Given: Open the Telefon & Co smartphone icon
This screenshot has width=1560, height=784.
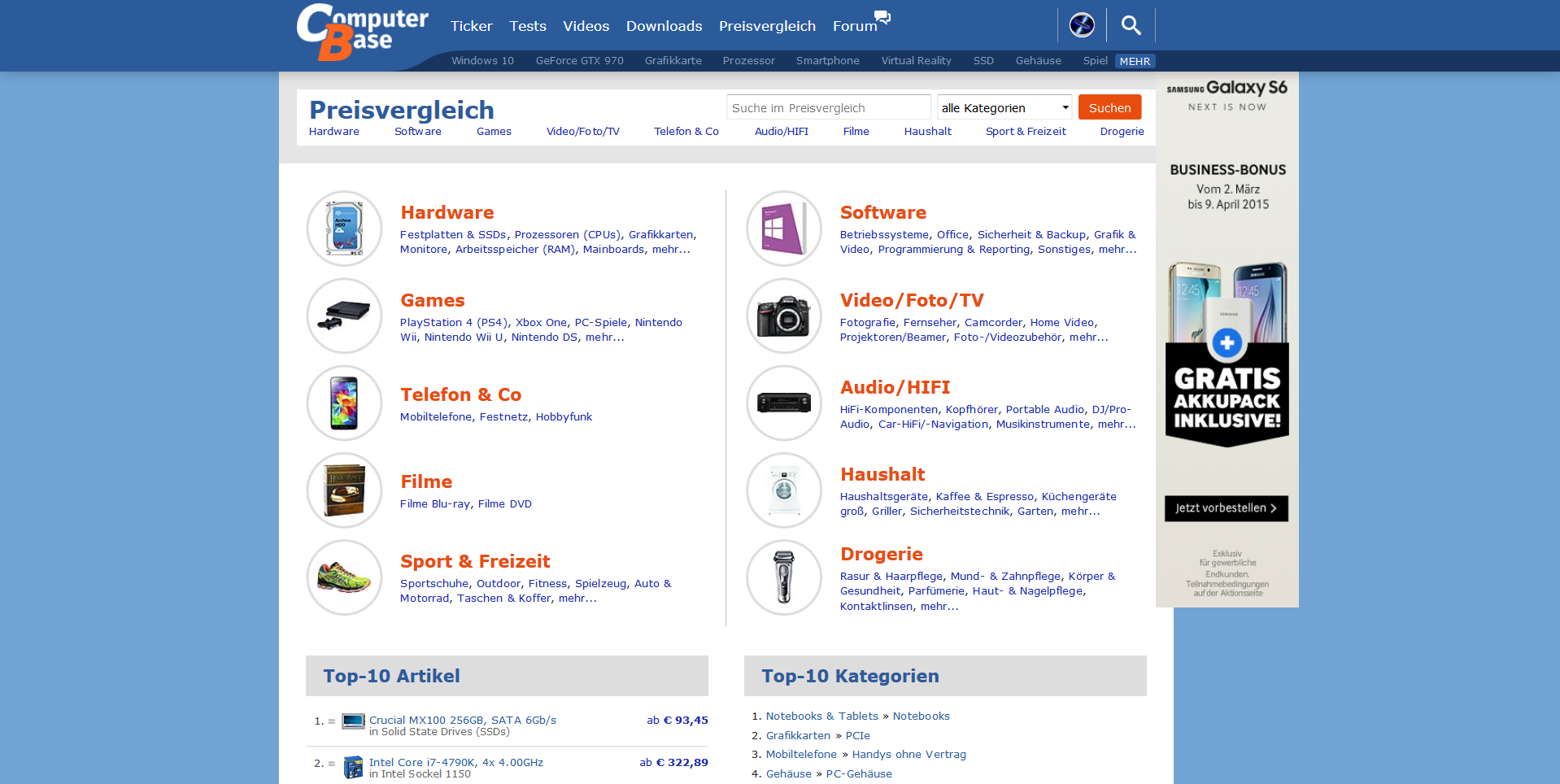Looking at the screenshot, I should [x=344, y=403].
